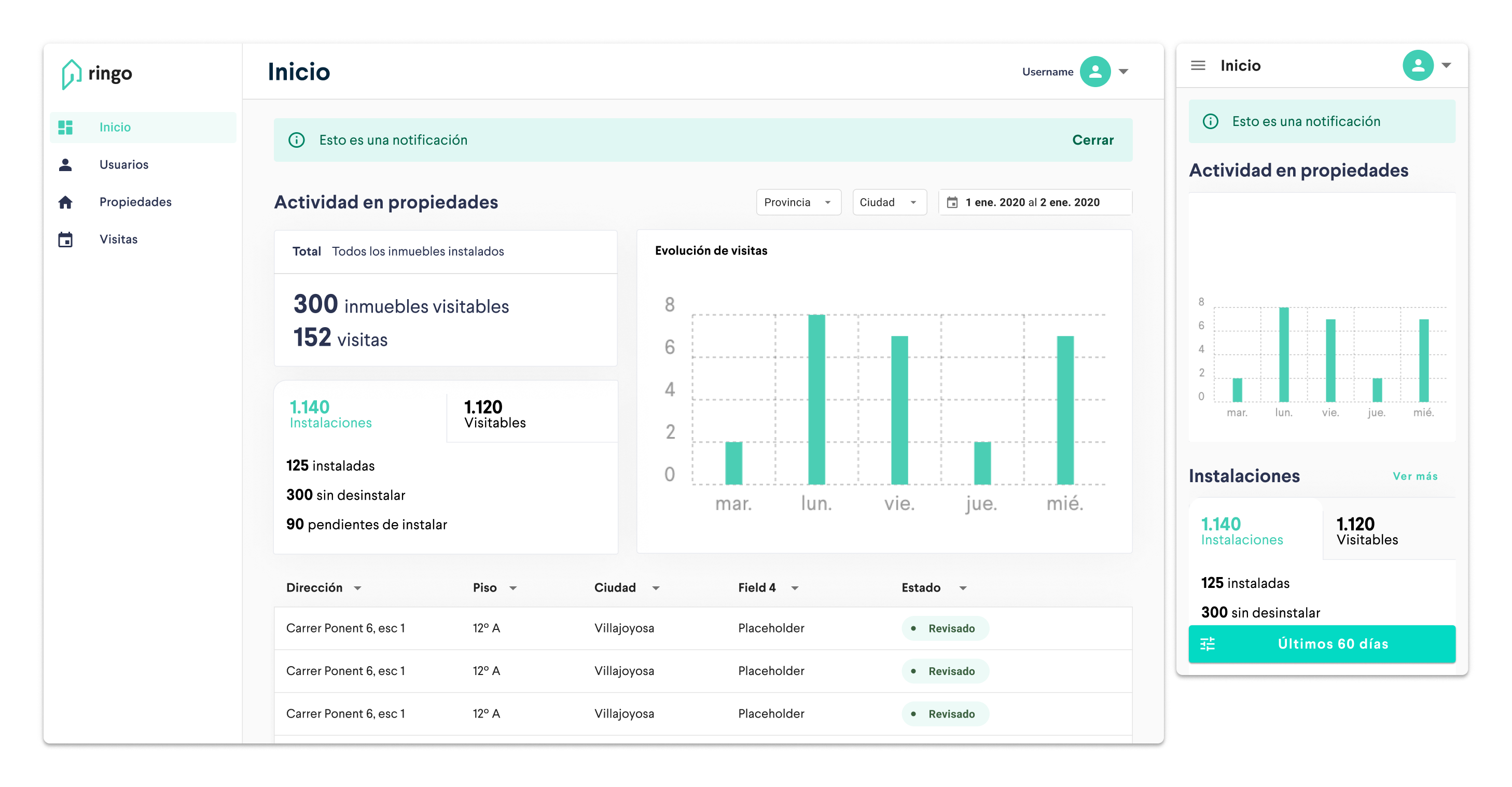Click the Inicio dashboard grid icon
Screen dimensions: 1512x787
(65, 128)
